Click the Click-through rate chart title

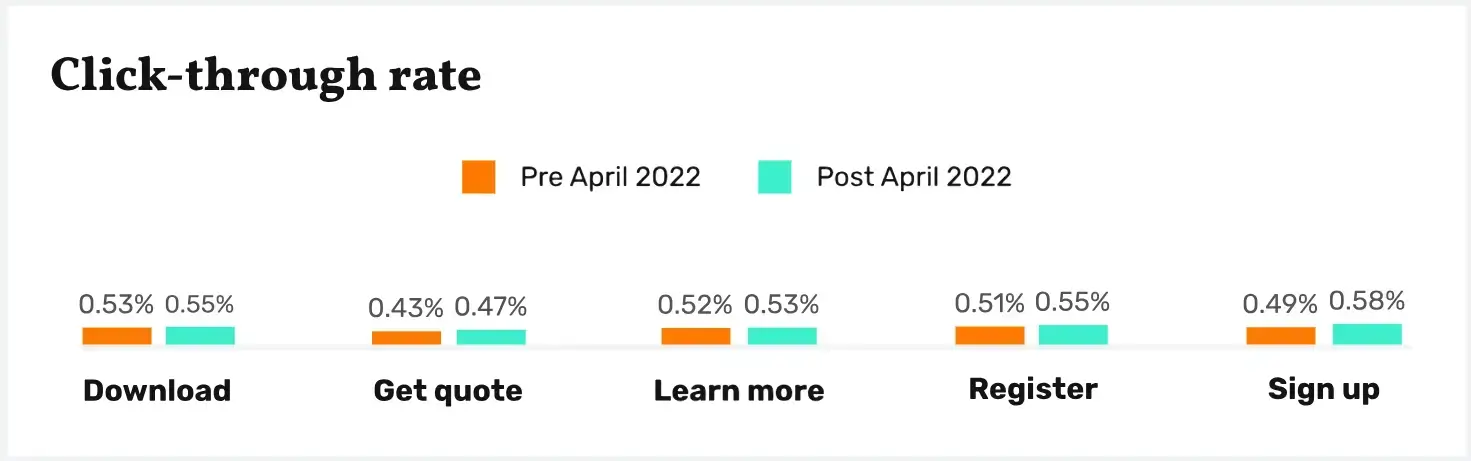point(266,76)
